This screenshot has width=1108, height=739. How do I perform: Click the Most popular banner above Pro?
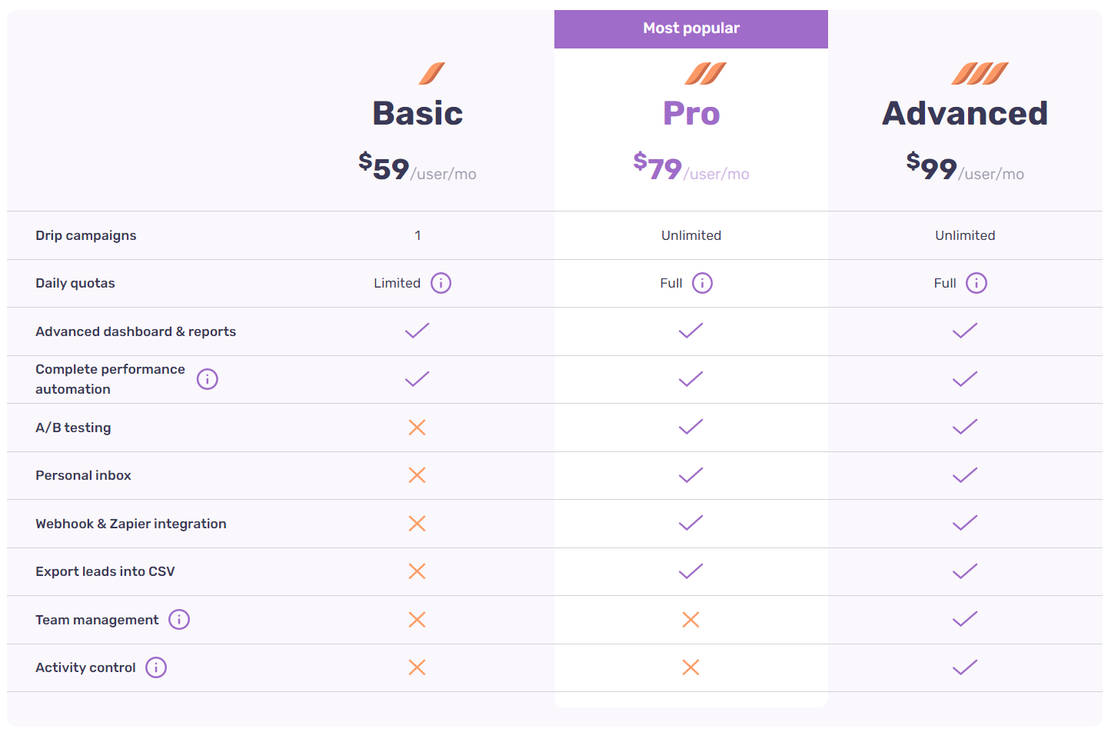click(690, 28)
